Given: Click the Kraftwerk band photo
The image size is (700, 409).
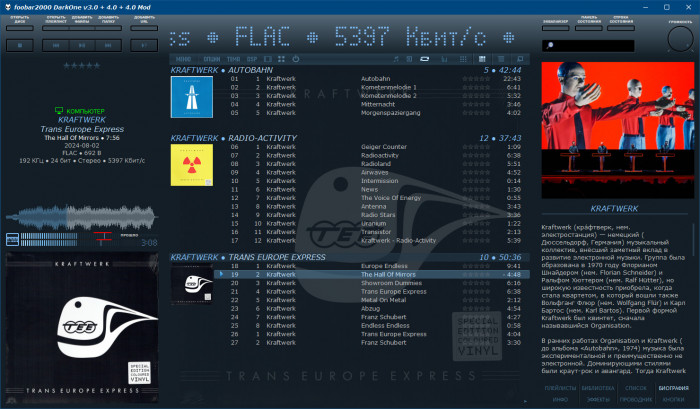Looking at the screenshot, I should [x=618, y=130].
